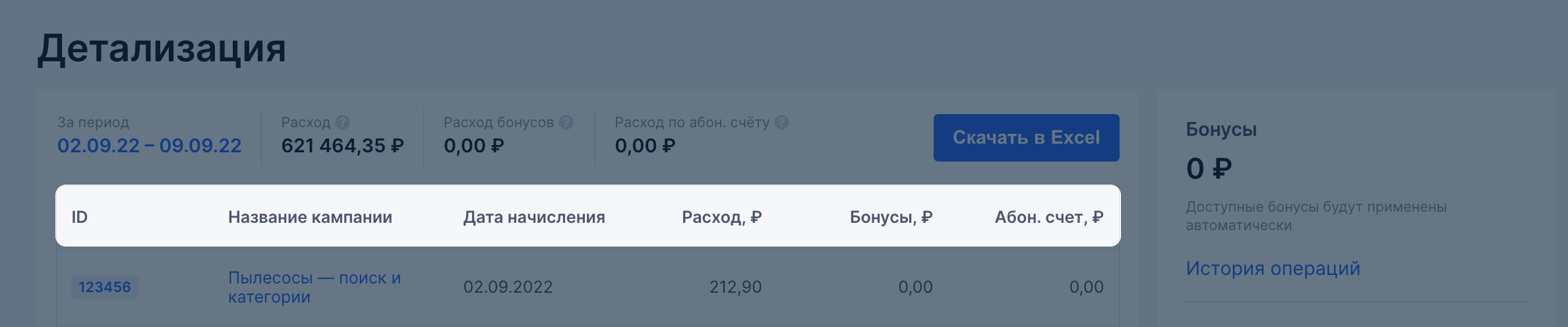Click the Название кампании column header
The width and height of the screenshot is (1568, 327).
click(310, 217)
